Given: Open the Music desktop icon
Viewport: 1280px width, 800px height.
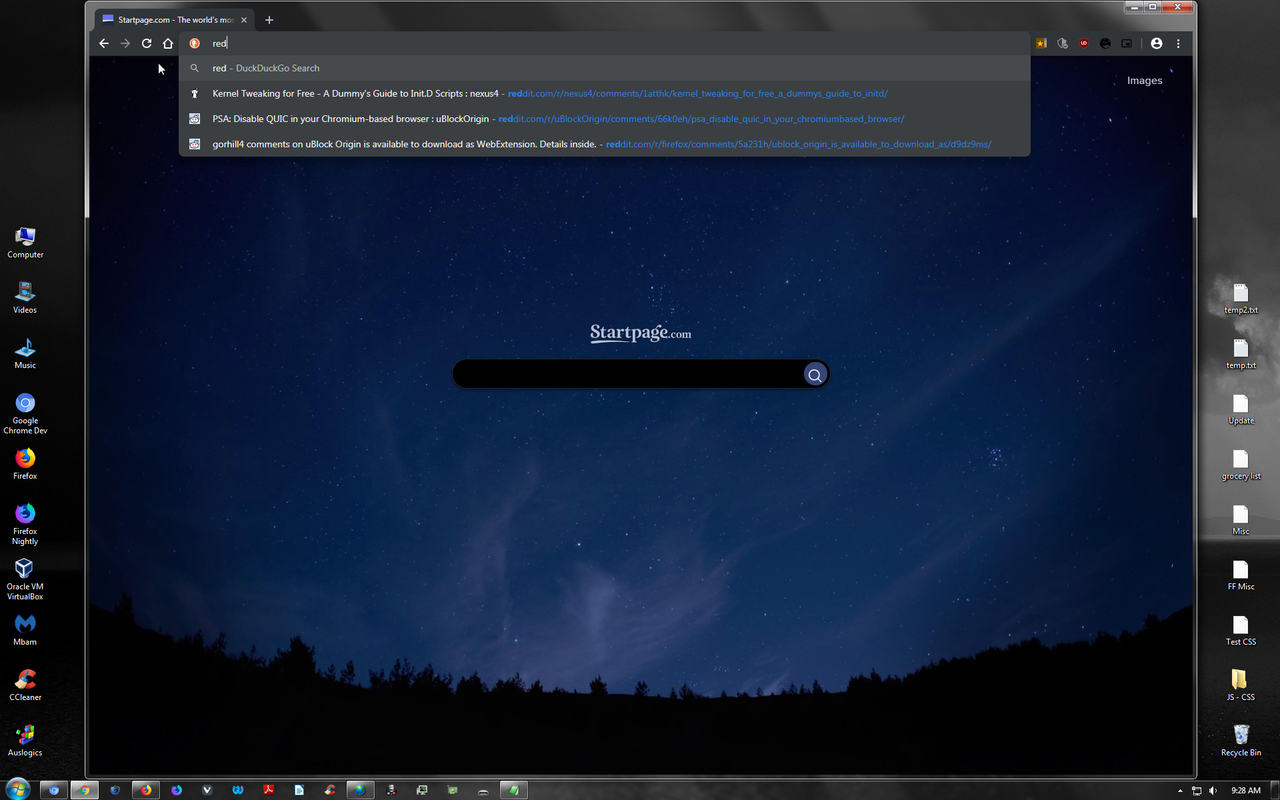Looking at the screenshot, I should pos(25,353).
